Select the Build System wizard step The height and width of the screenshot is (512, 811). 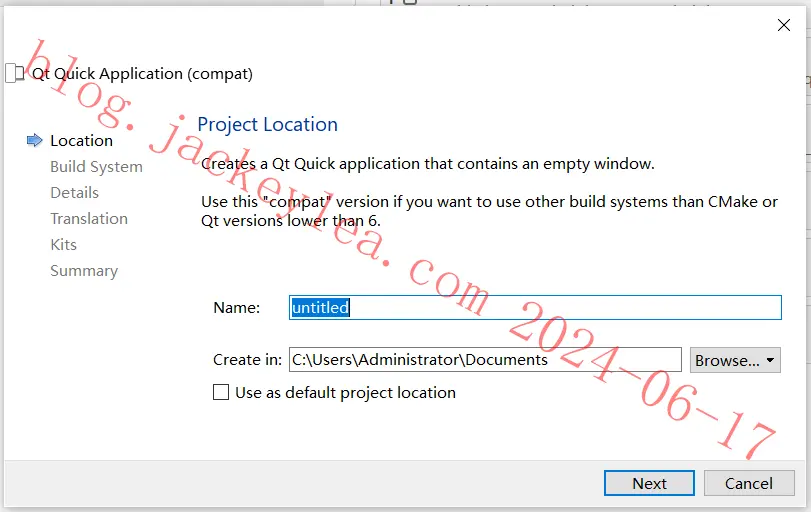(x=96, y=167)
